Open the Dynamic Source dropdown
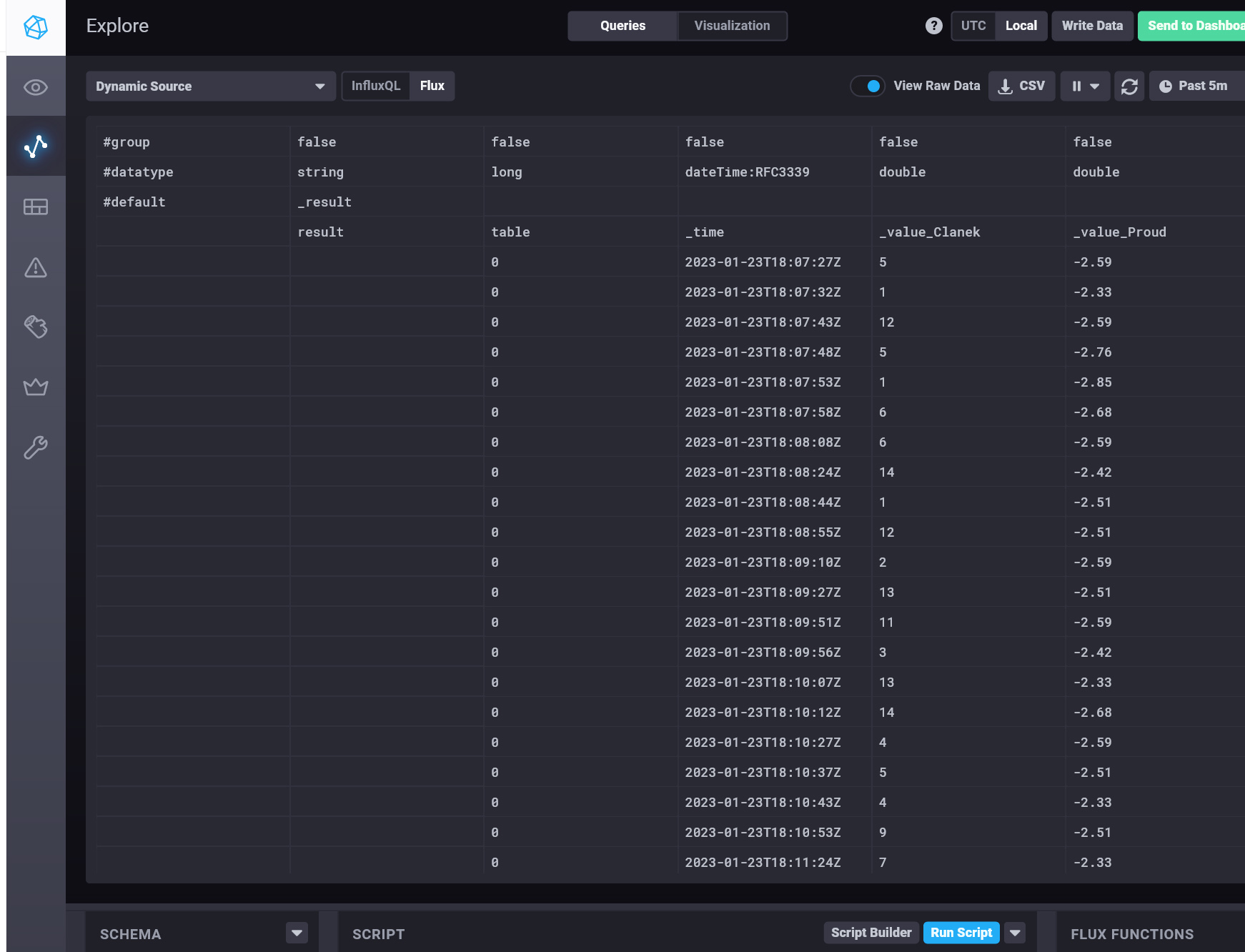 [210, 86]
